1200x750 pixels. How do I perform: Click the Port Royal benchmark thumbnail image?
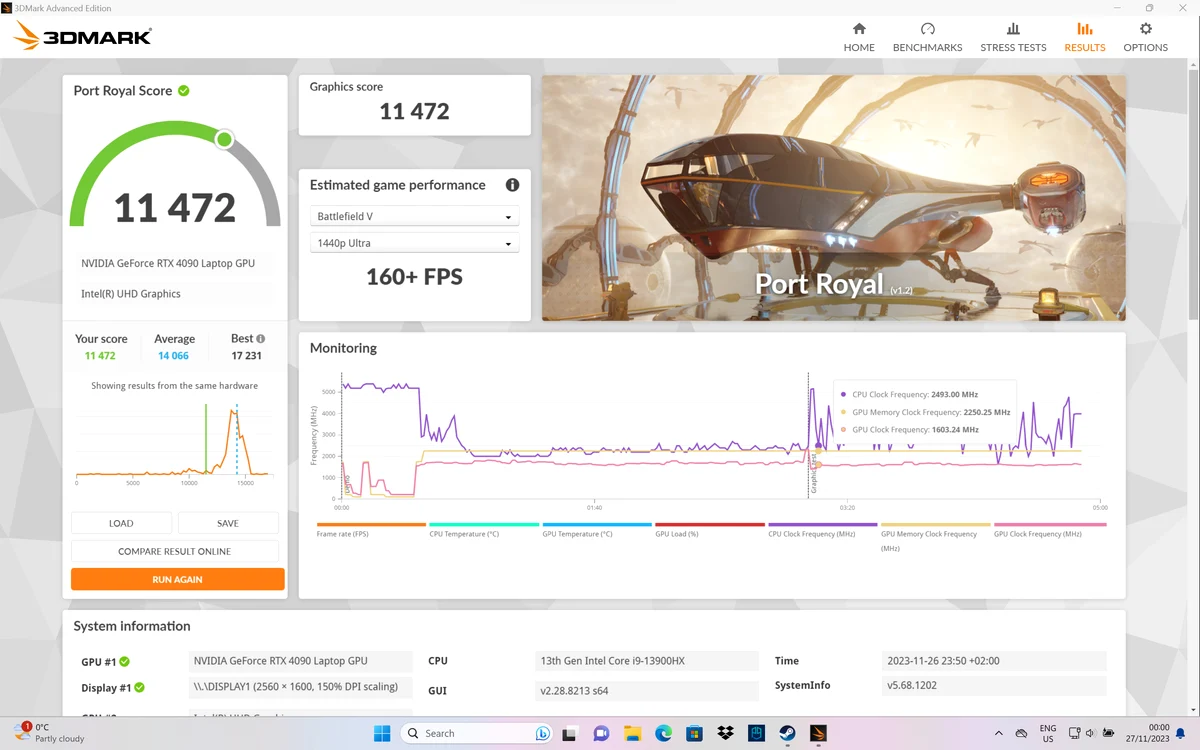tap(834, 198)
